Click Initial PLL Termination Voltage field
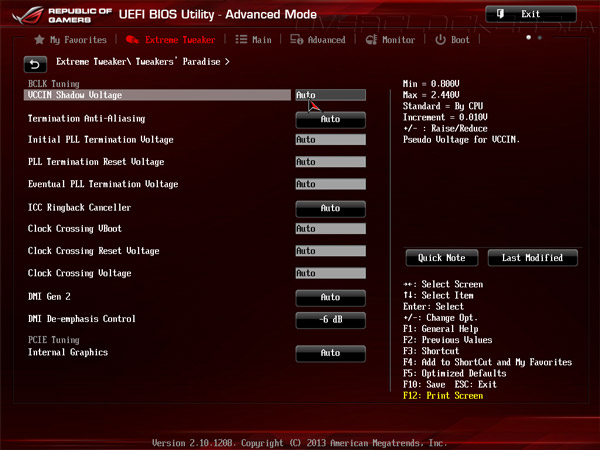The height and width of the screenshot is (450, 600). 331,140
